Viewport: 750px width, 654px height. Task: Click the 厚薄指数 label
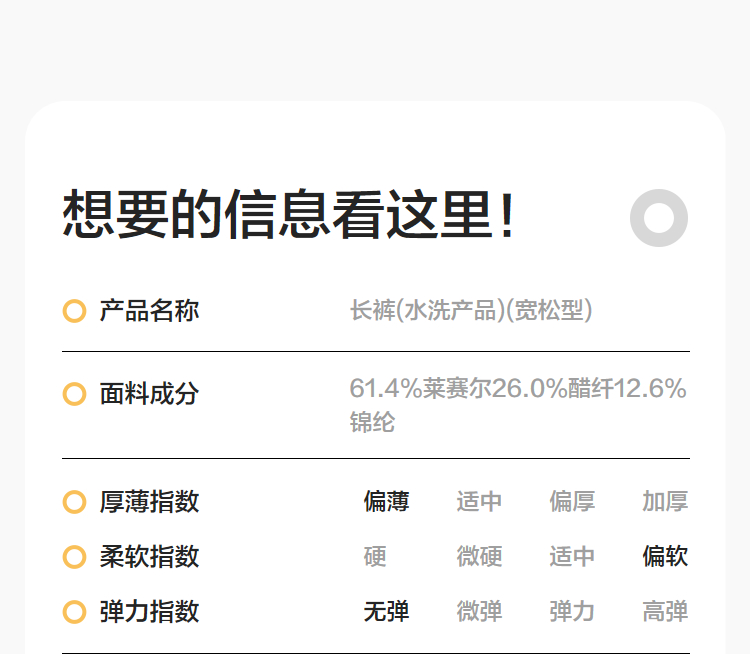tap(149, 502)
